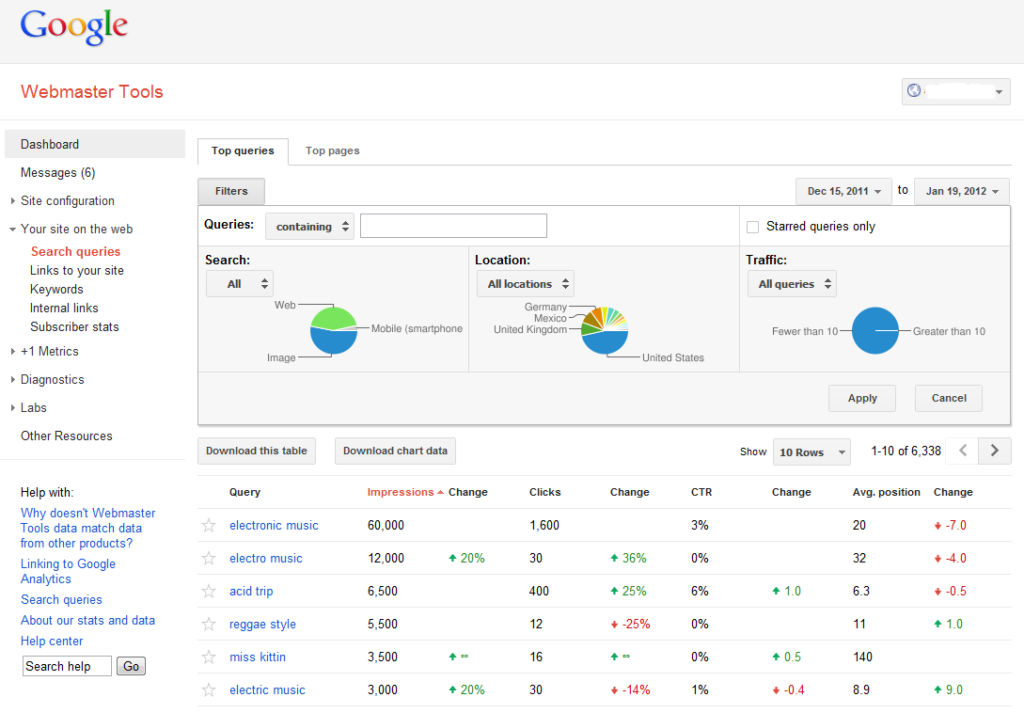Go to the next results page

(994, 451)
